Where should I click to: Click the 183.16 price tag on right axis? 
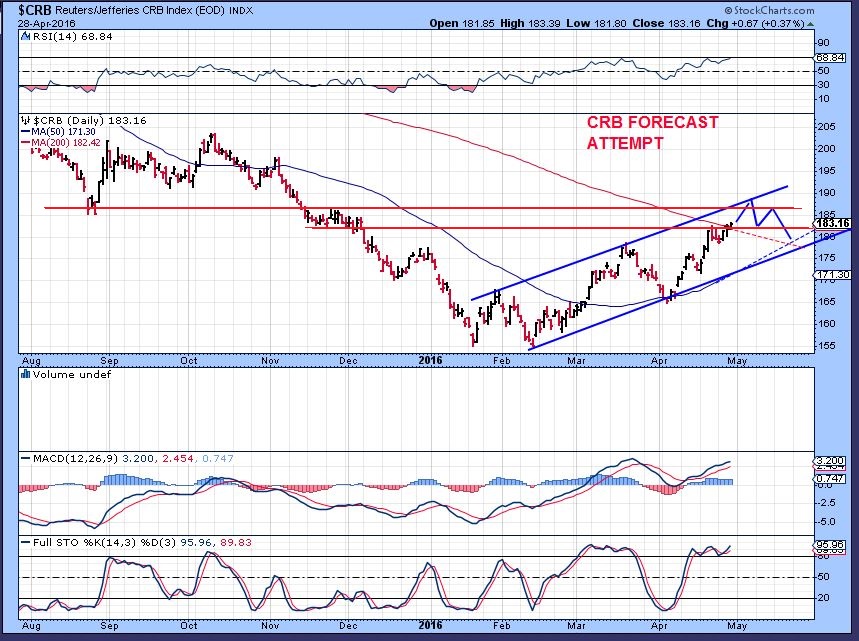click(x=832, y=223)
